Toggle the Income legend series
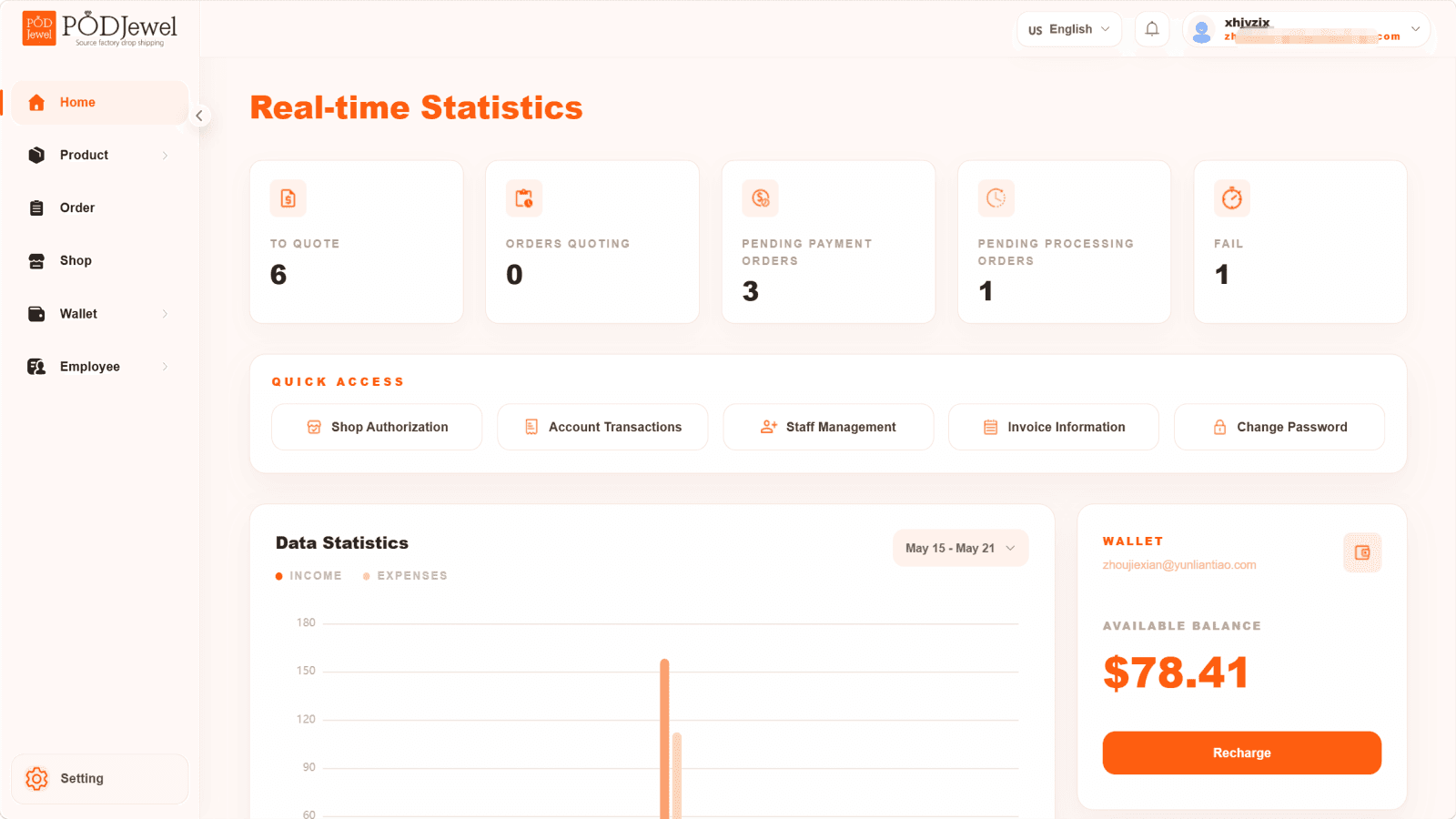Viewport: 1456px width, 819px height. tap(308, 576)
